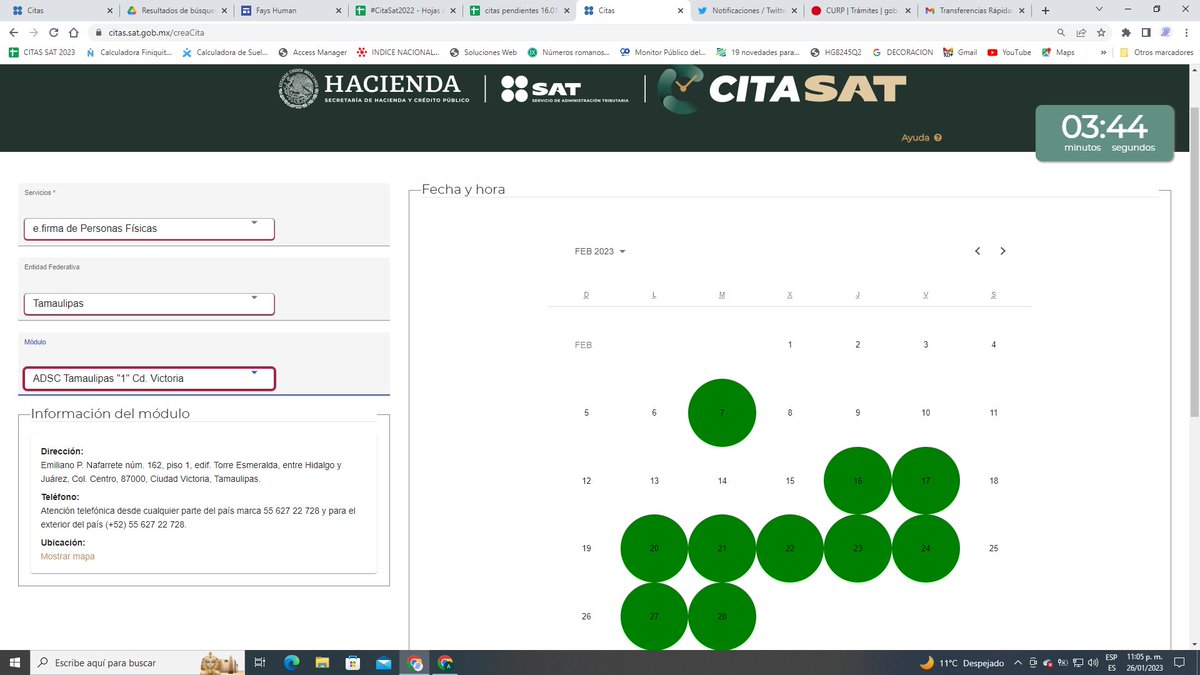Select available day 22 on the calendar
Viewport: 1200px width, 675px height.
[x=790, y=548]
